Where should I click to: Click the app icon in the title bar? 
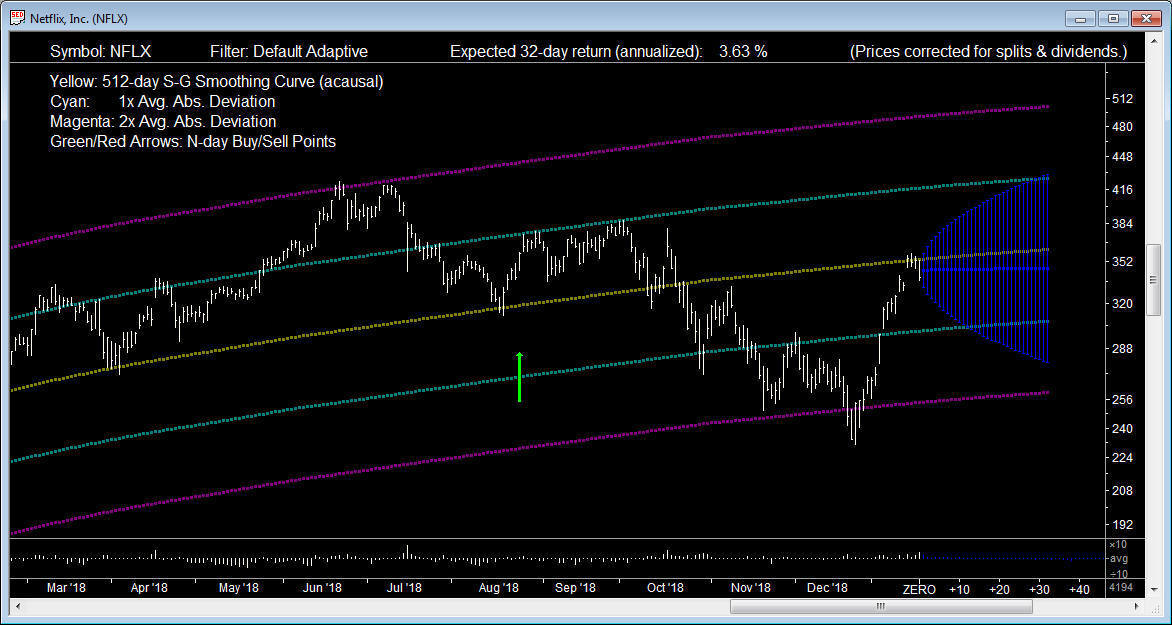[x=16, y=18]
